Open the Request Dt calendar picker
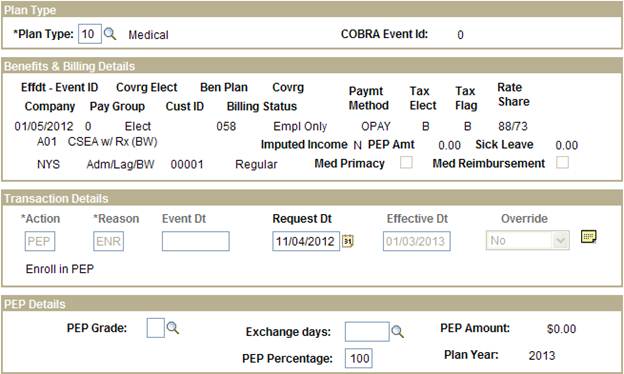The height and width of the screenshot is (374, 624). (348, 241)
